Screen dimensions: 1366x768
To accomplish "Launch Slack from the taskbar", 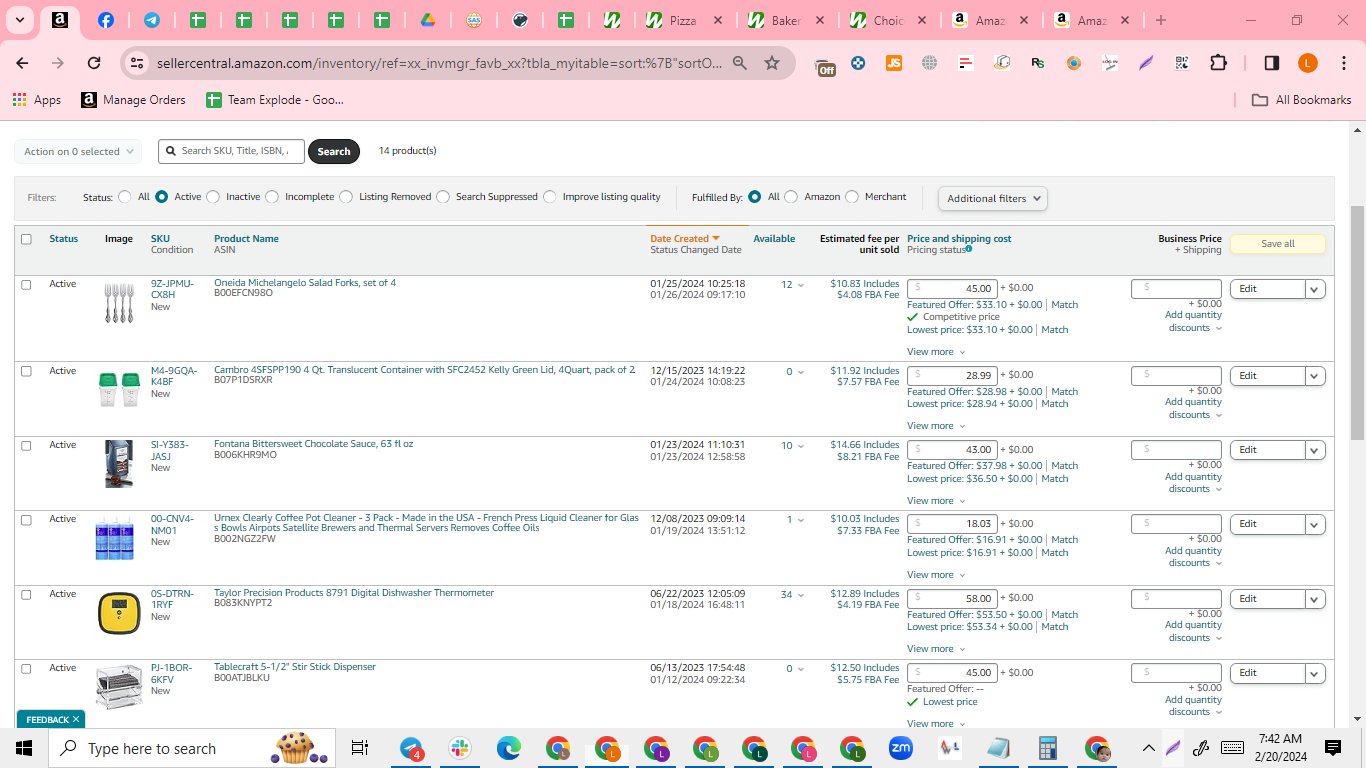I will pyautogui.click(x=460, y=748).
